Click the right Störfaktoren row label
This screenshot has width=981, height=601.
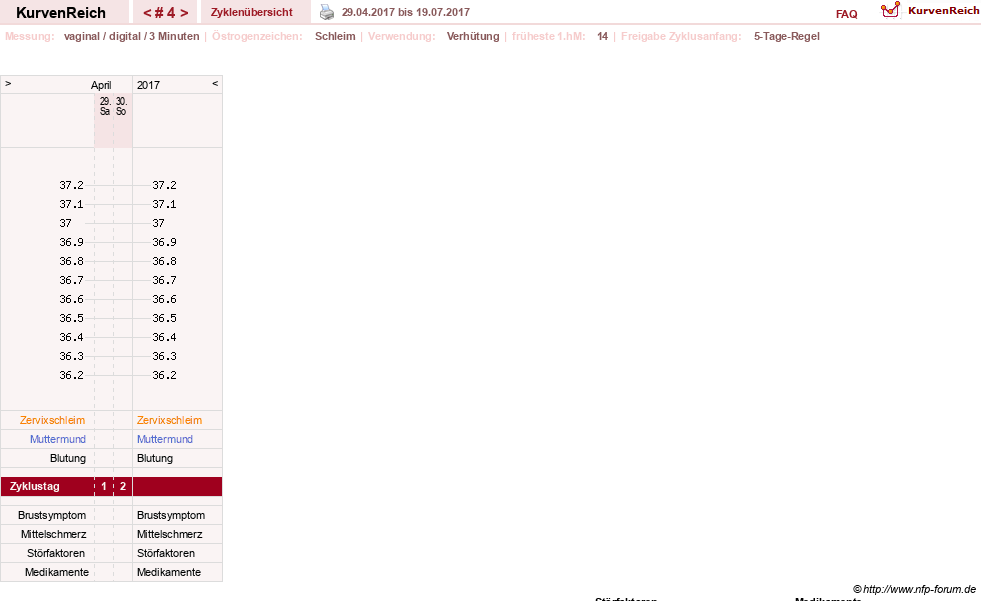click(x=166, y=553)
